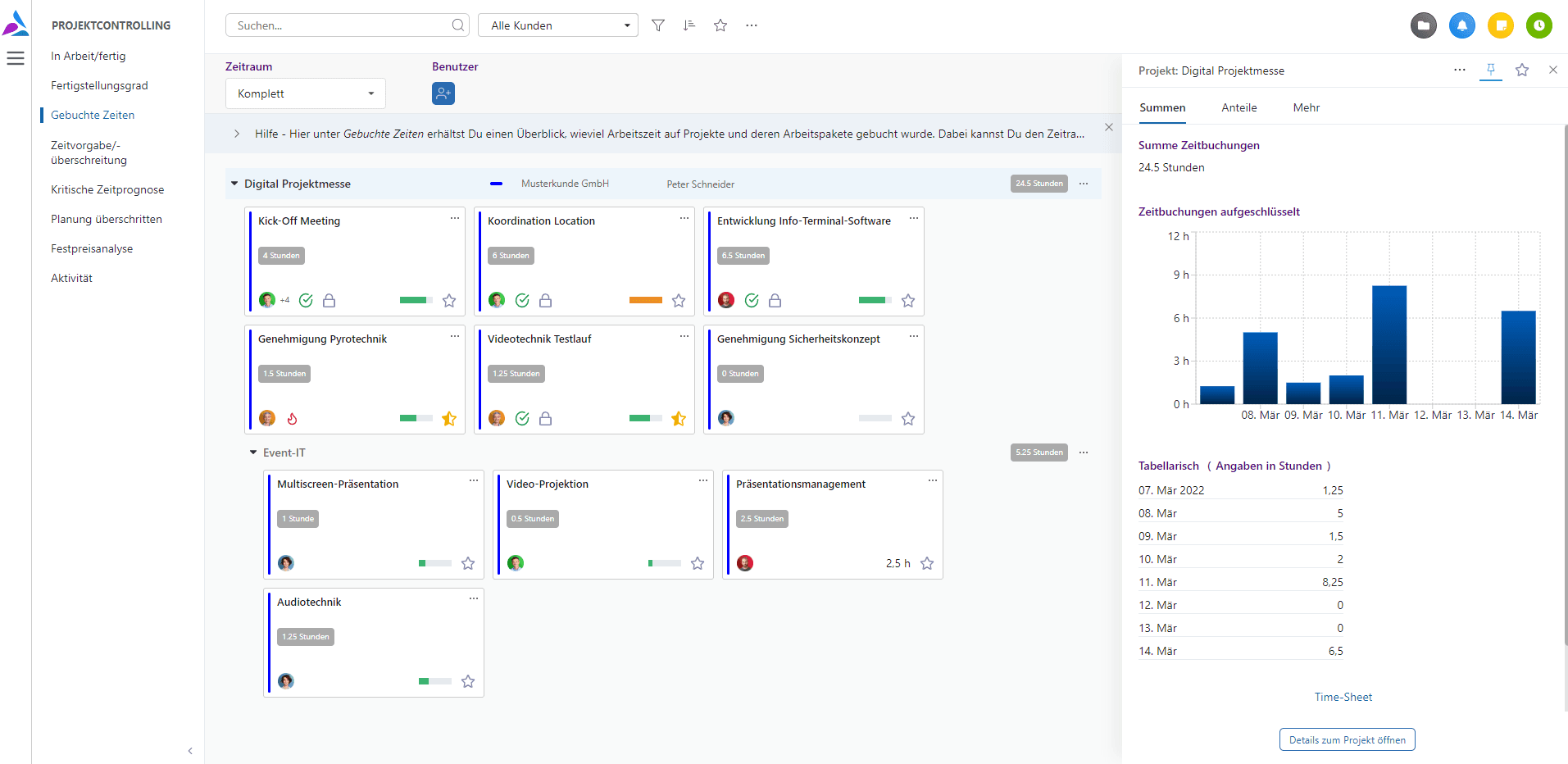Click the filter funnel icon in toolbar
The image size is (1568, 764).
pos(657,25)
